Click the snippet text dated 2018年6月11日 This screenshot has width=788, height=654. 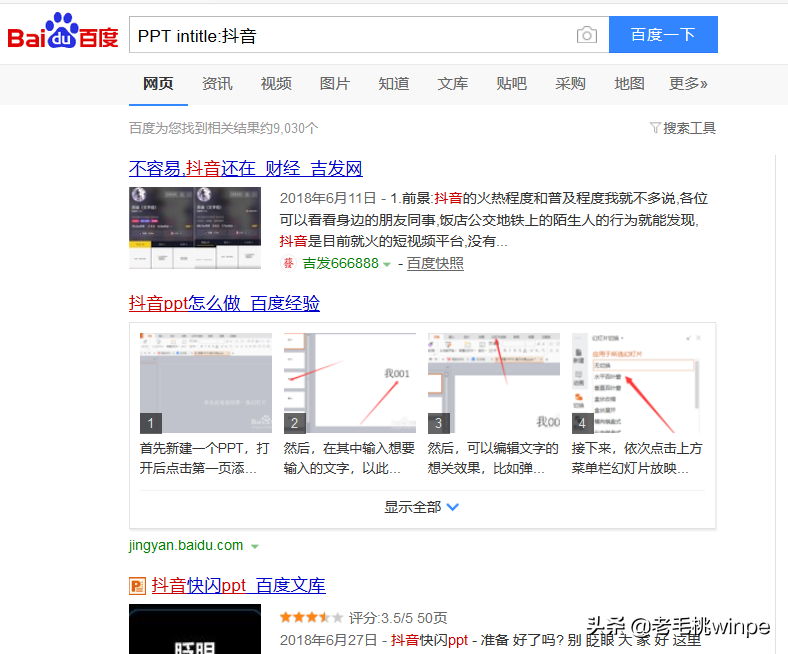point(494,220)
